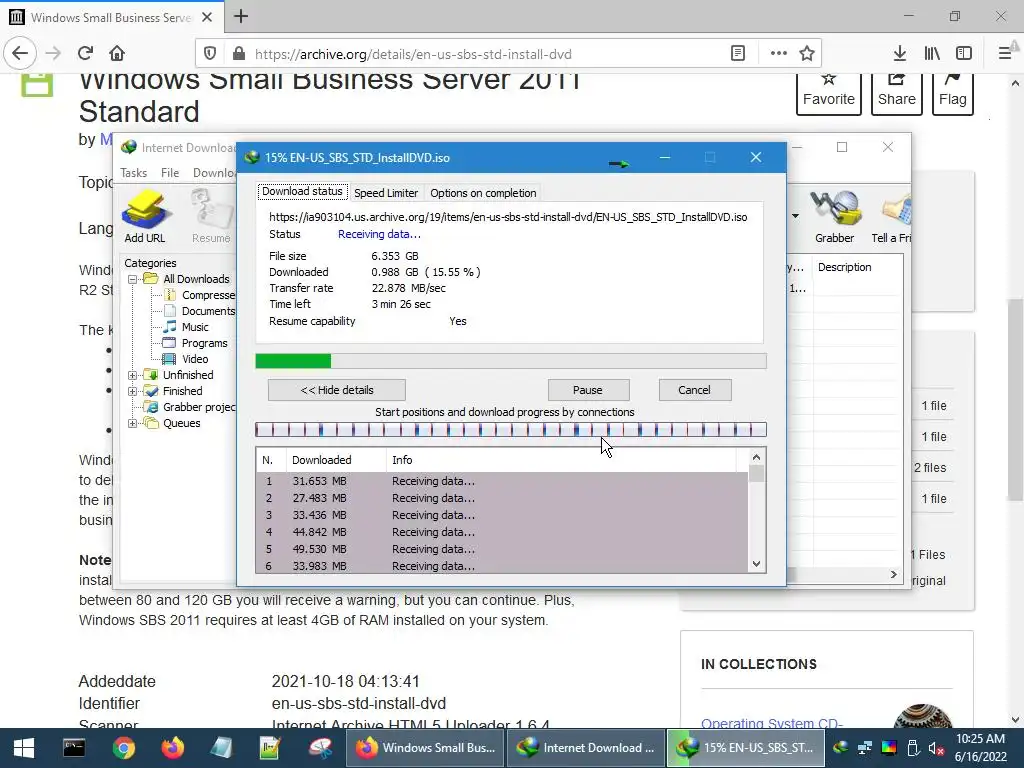
Task: Click tracking protection shield icon
Action: [x=210, y=54]
